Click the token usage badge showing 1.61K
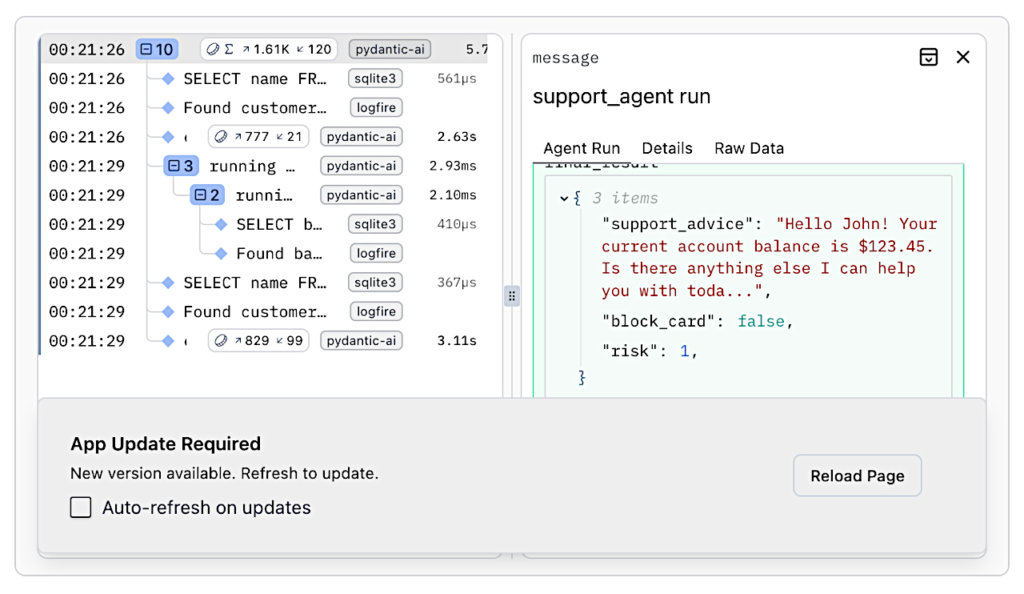Viewport: 1024px width, 594px height. coord(268,49)
